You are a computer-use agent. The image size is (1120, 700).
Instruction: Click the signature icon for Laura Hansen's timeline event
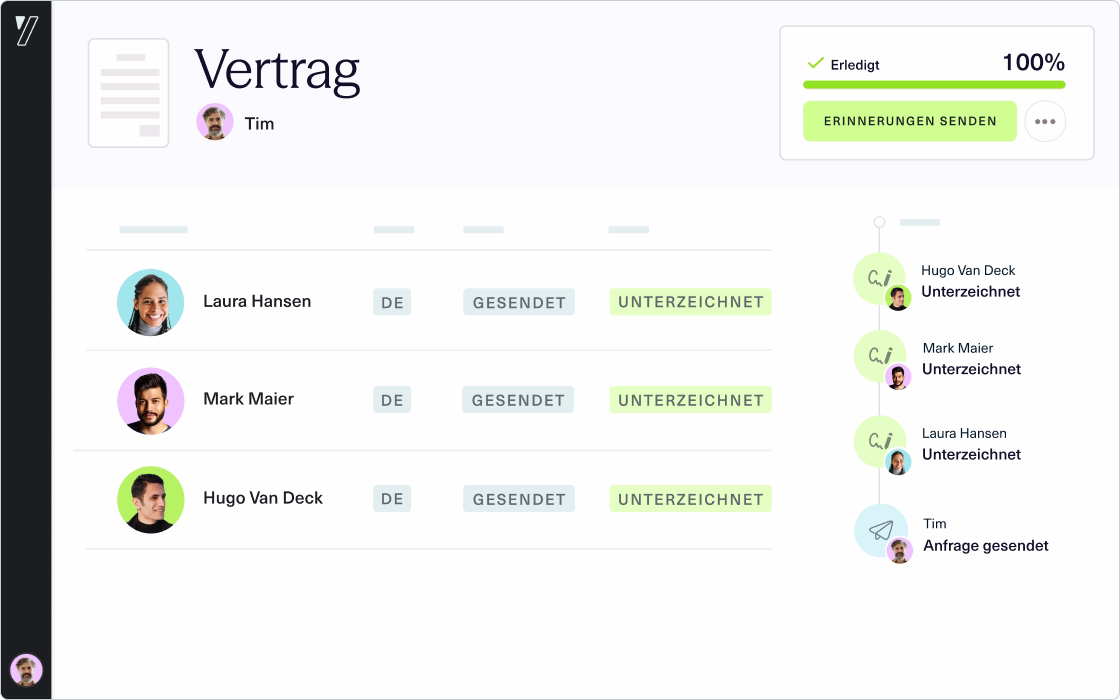879,441
